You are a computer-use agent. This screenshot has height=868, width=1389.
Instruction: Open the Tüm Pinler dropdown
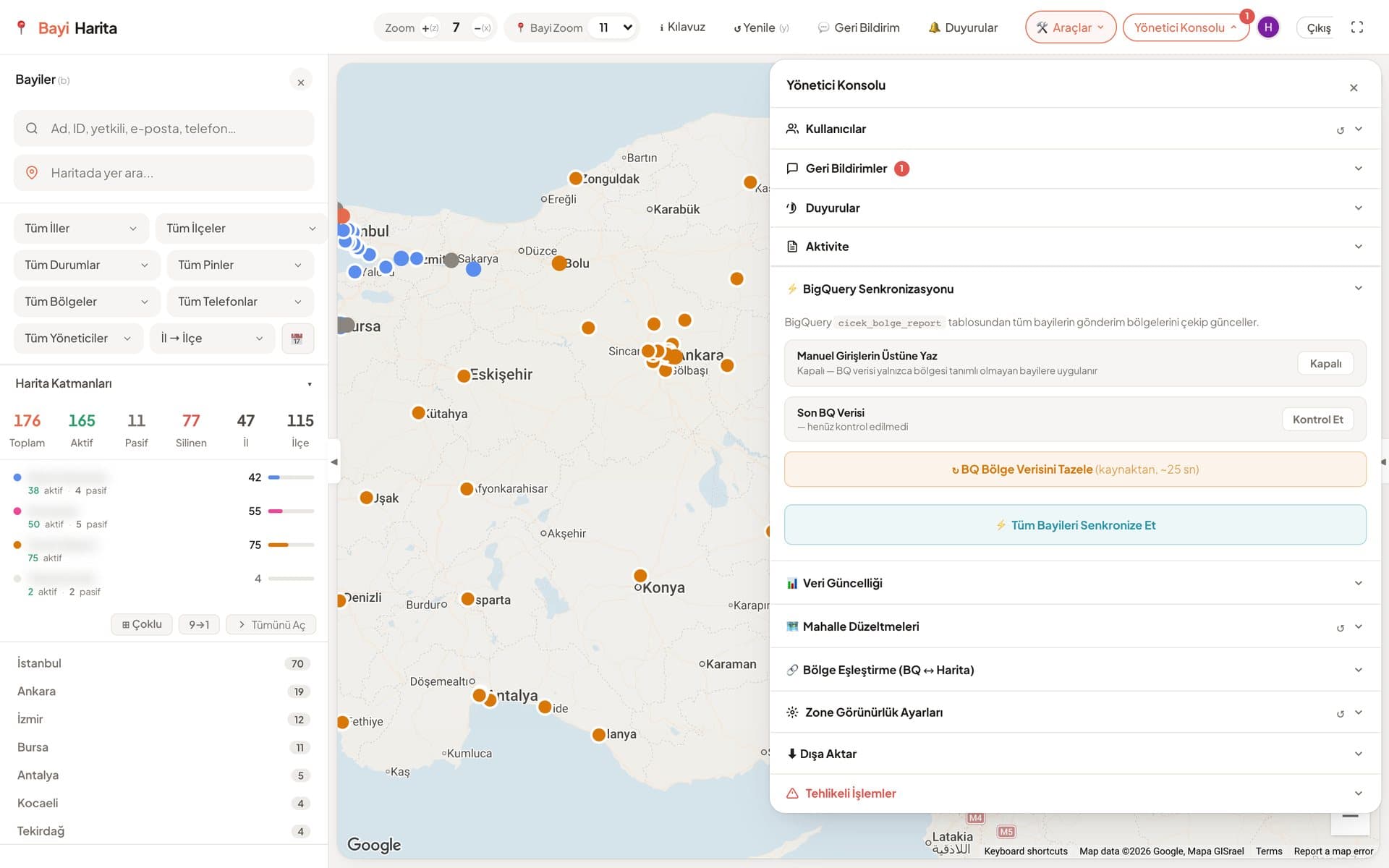[240, 265]
